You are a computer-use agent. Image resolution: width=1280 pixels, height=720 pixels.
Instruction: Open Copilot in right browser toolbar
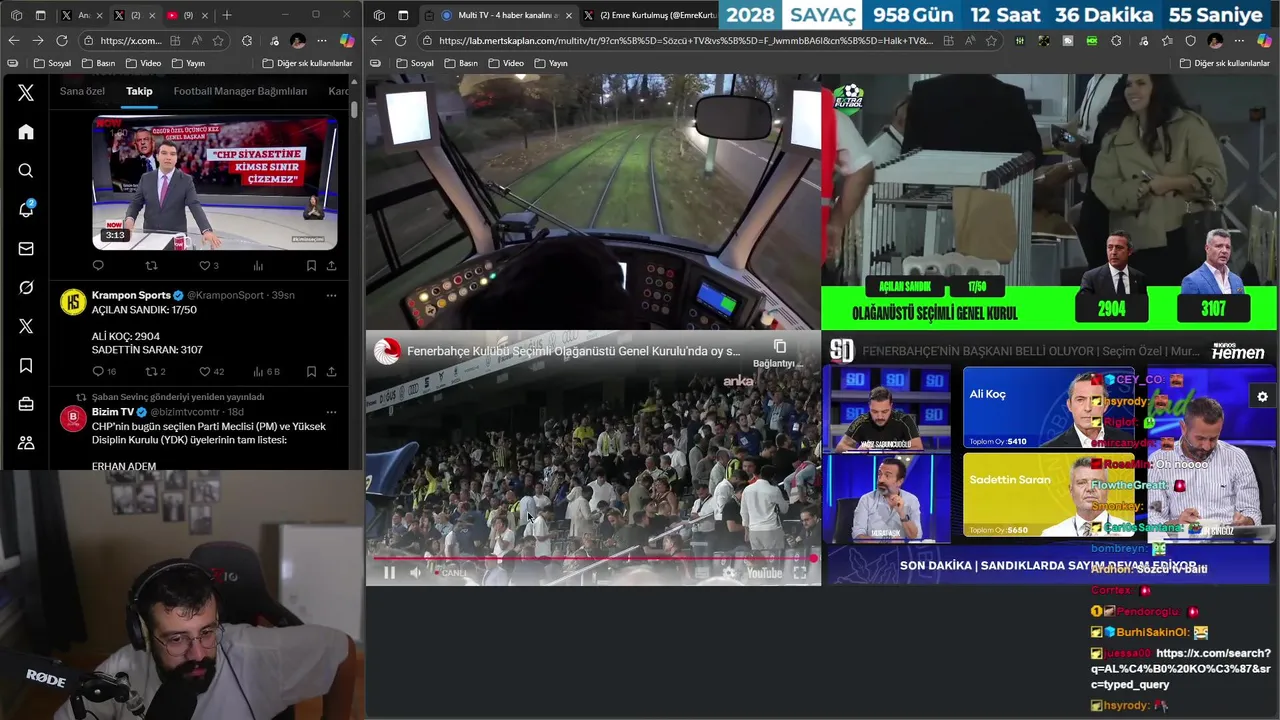point(1265,40)
